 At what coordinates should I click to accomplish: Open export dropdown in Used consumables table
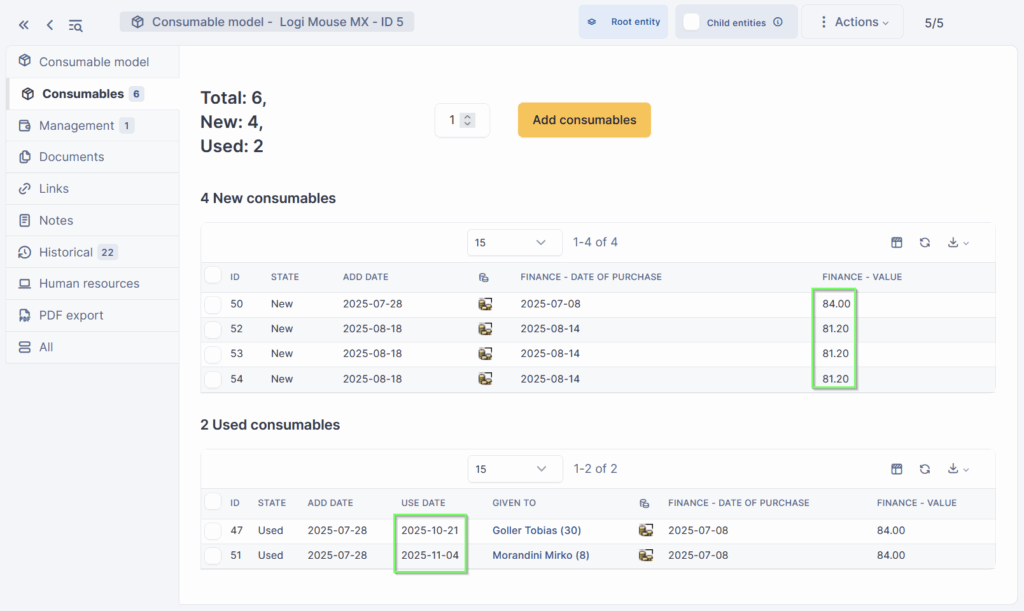(958, 469)
